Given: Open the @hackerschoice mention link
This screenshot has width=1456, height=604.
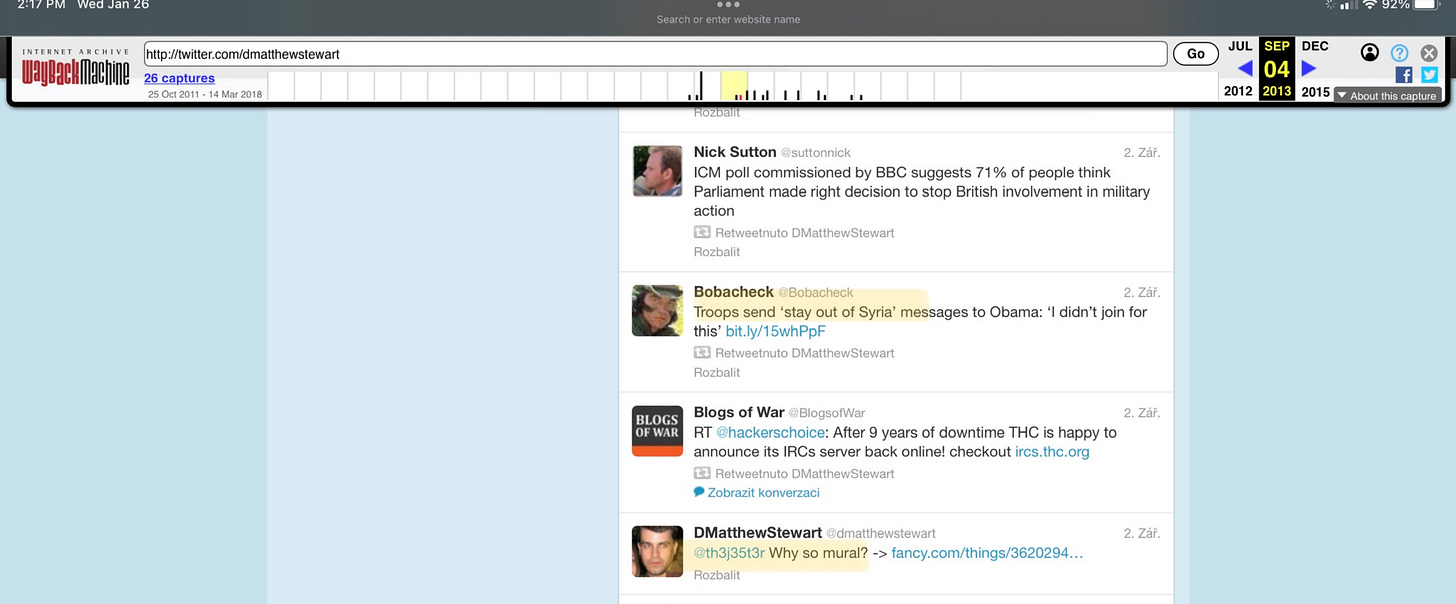Looking at the screenshot, I should pyautogui.click(x=771, y=433).
